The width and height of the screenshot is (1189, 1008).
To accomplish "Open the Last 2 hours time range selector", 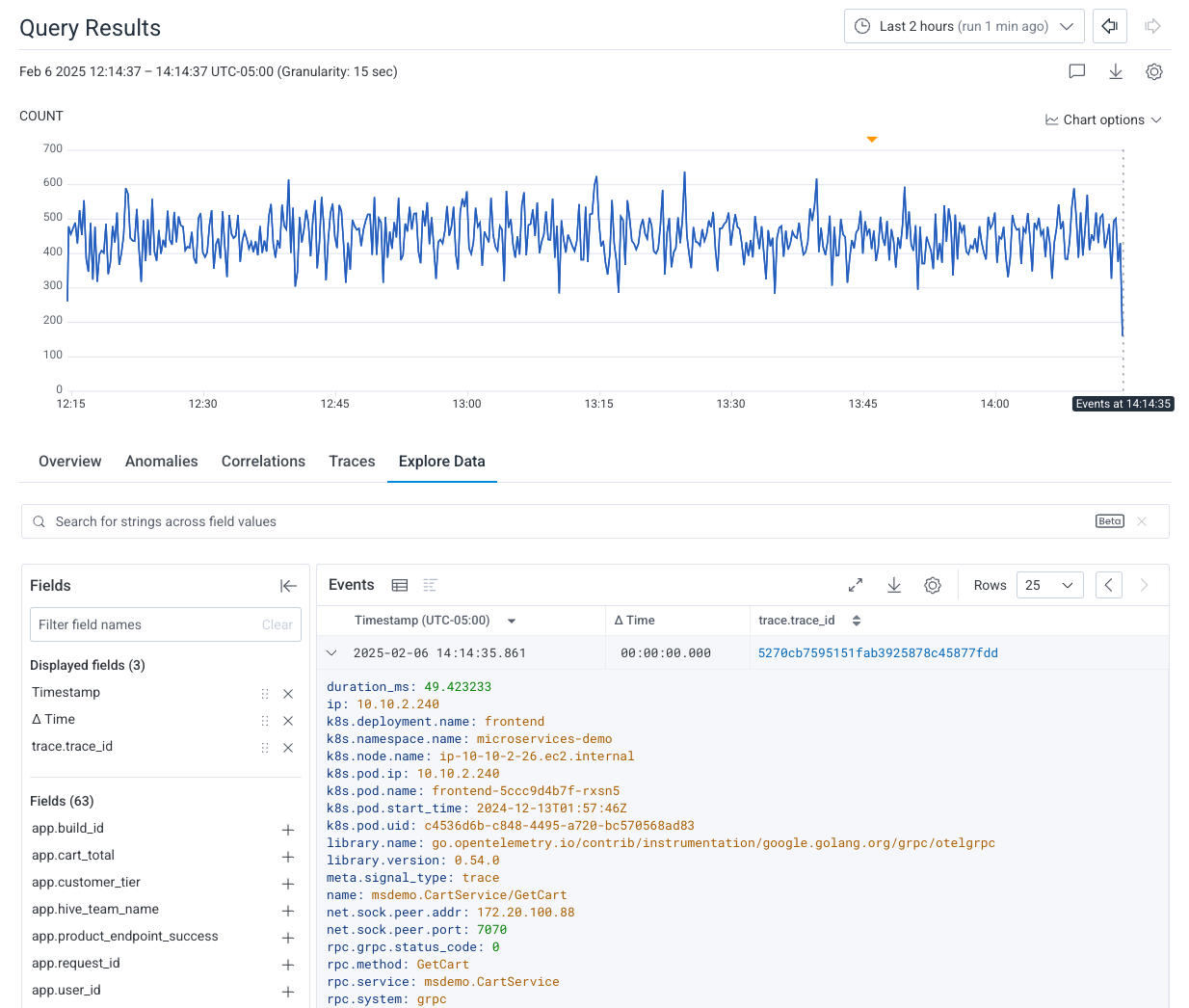I will (x=964, y=26).
